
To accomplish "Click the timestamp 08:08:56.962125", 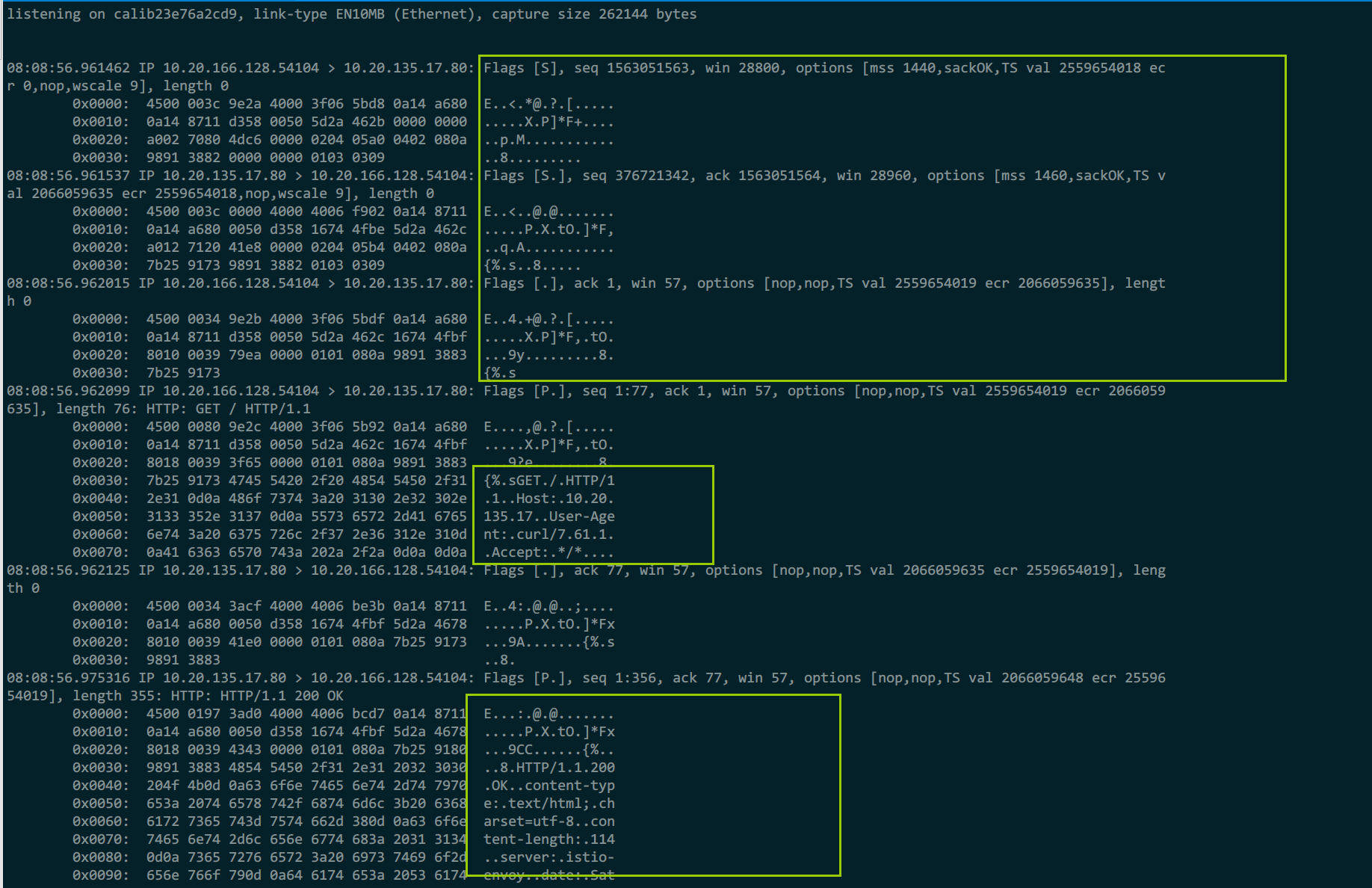I will coord(68,570).
